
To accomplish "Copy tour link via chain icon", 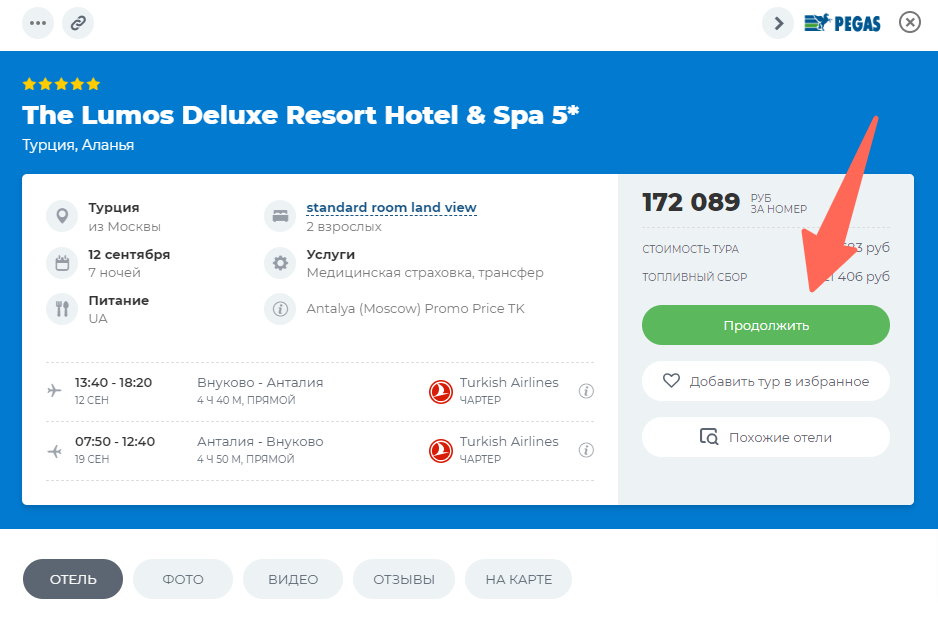I will pos(78,22).
